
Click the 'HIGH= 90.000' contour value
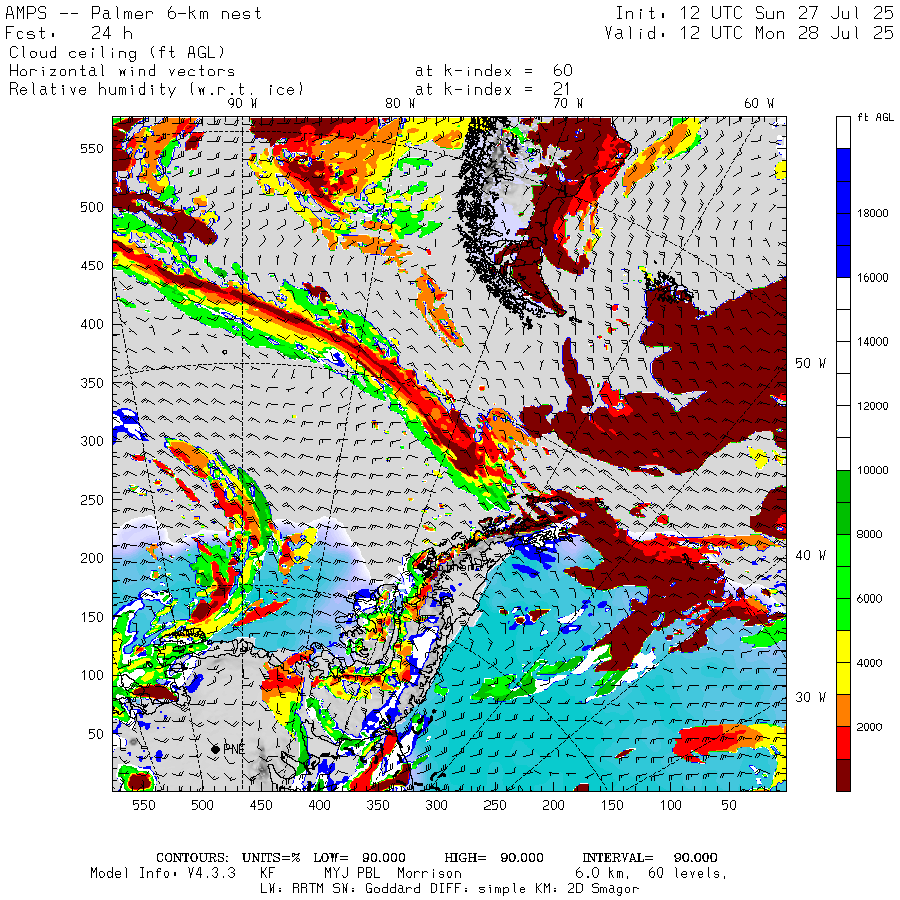[494, 858]
